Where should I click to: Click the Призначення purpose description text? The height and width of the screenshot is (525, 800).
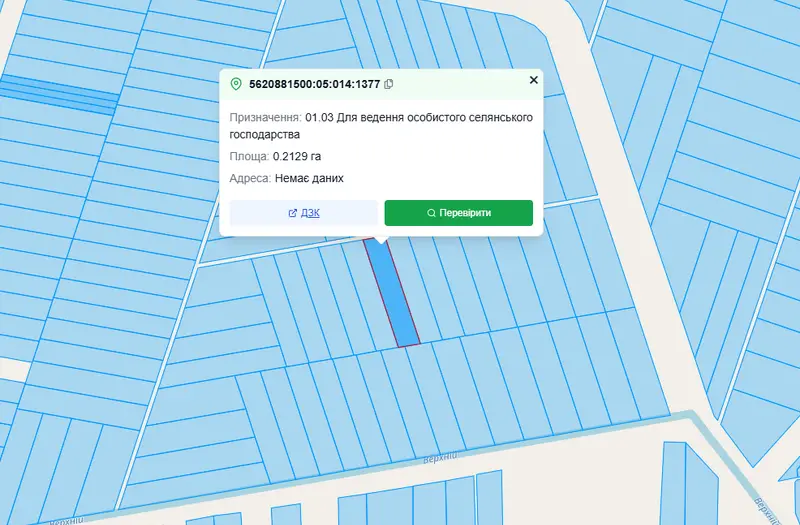coord(381,126)
